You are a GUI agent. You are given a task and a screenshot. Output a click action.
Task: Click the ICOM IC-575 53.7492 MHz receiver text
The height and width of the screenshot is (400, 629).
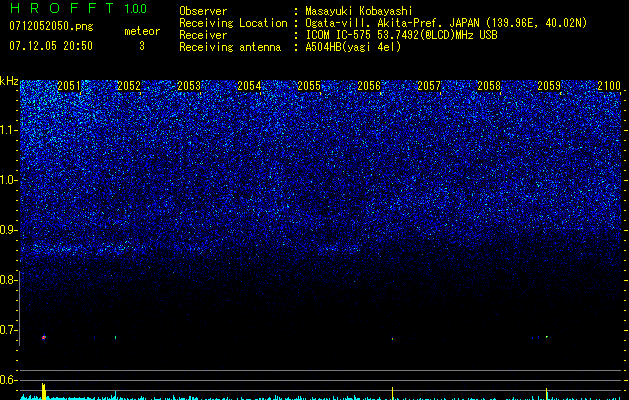(401, 35)
